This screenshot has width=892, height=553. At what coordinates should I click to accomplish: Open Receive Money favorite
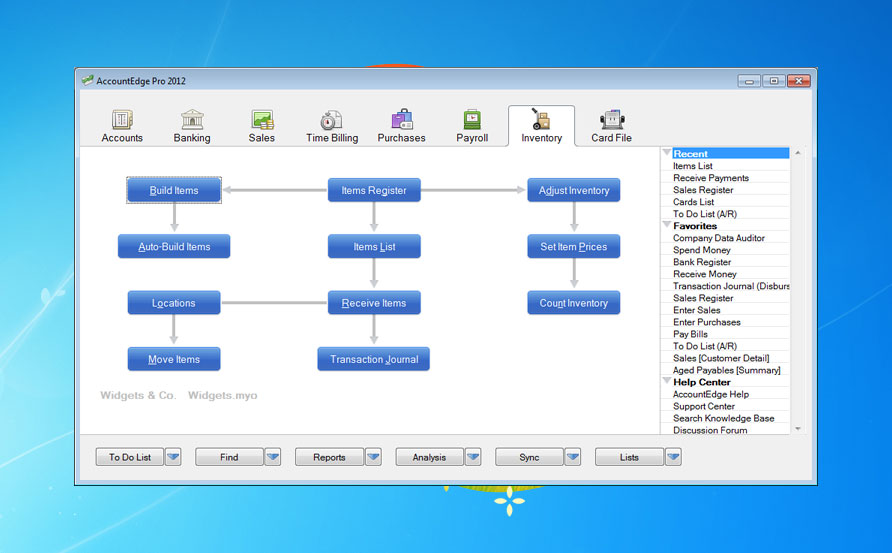pyautogui.click(x=704, y=274)
